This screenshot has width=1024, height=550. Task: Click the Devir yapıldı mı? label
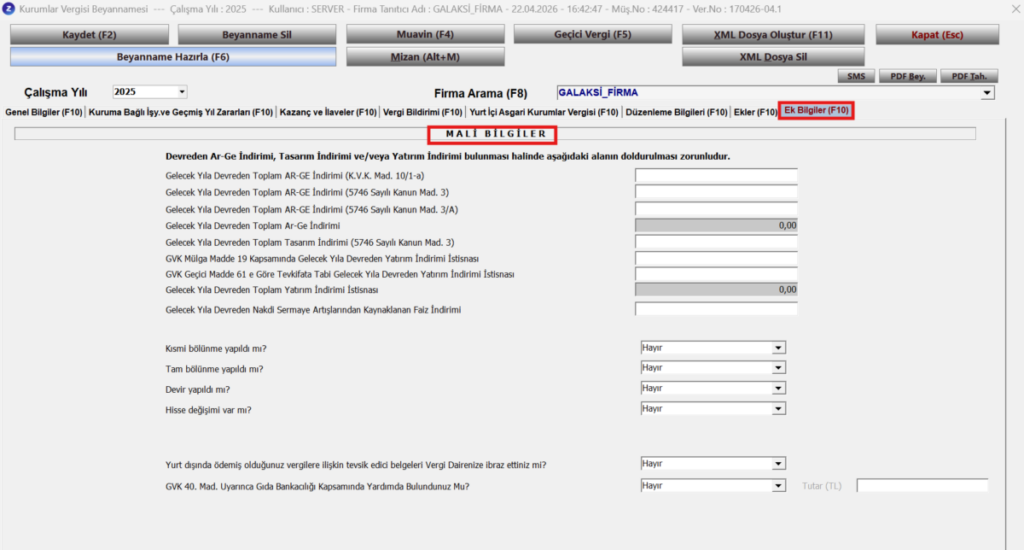[197, 390]
